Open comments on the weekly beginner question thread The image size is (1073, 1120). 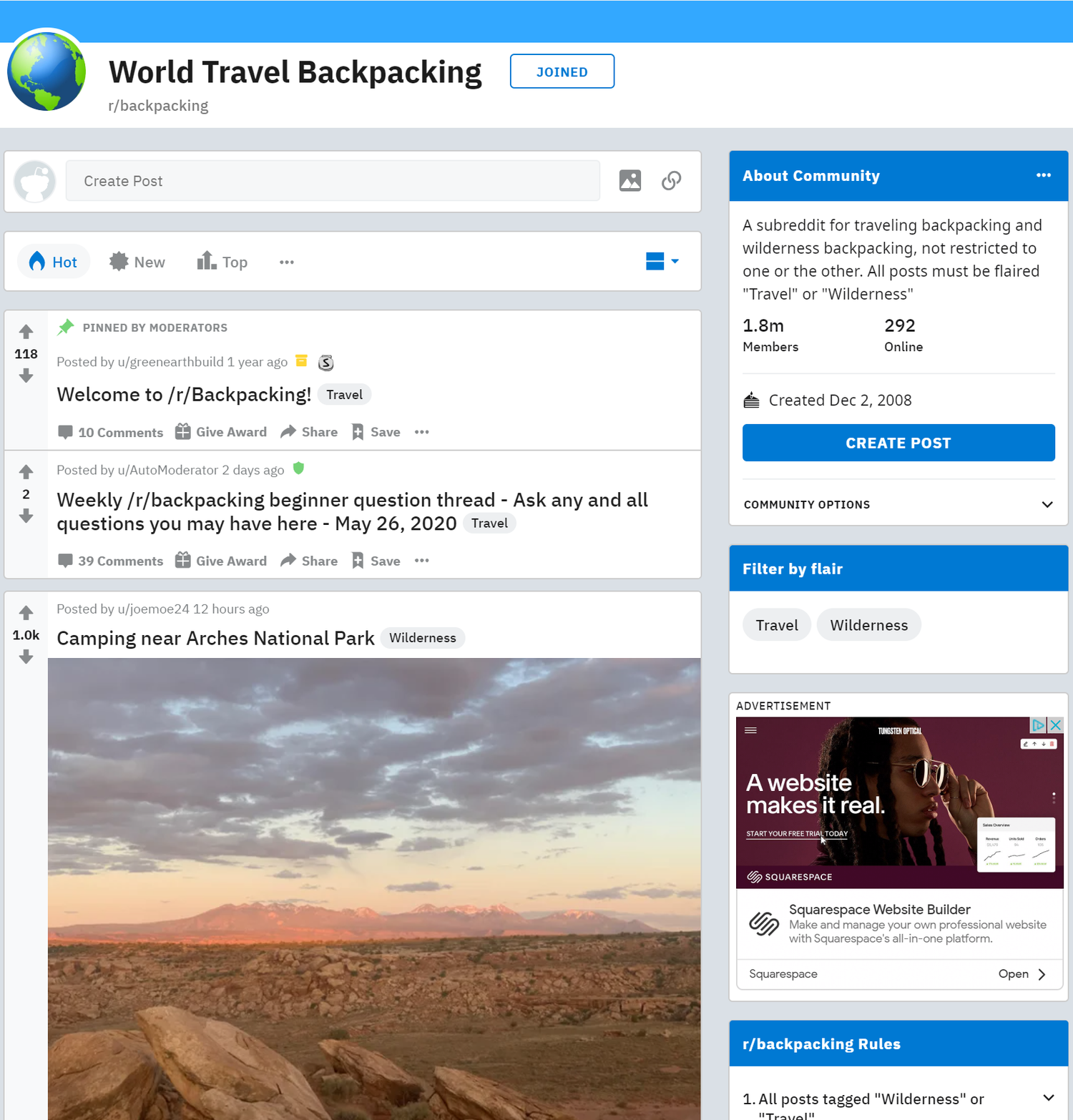110,561
